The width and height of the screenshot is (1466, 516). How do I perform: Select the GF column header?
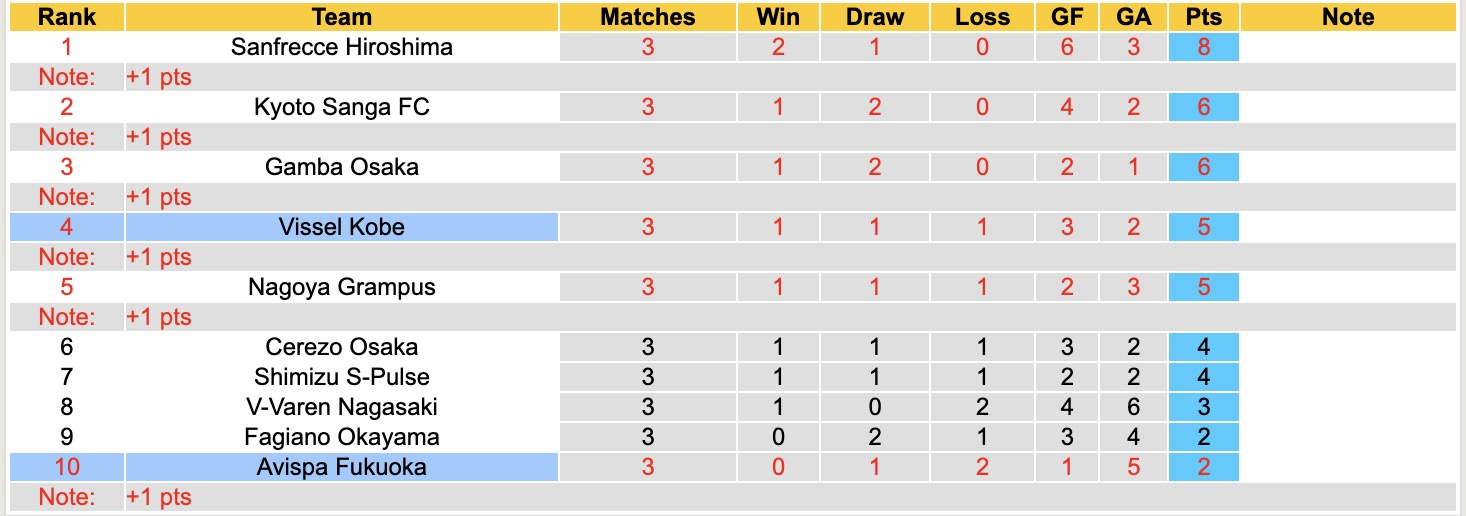coord(1067,17)
